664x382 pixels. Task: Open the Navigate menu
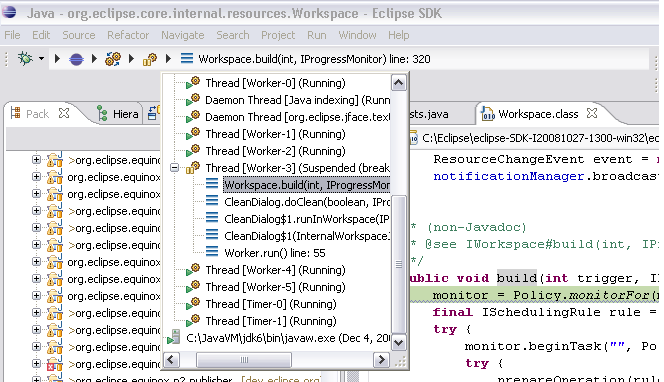pyautogui.click(x=183, y=35)
